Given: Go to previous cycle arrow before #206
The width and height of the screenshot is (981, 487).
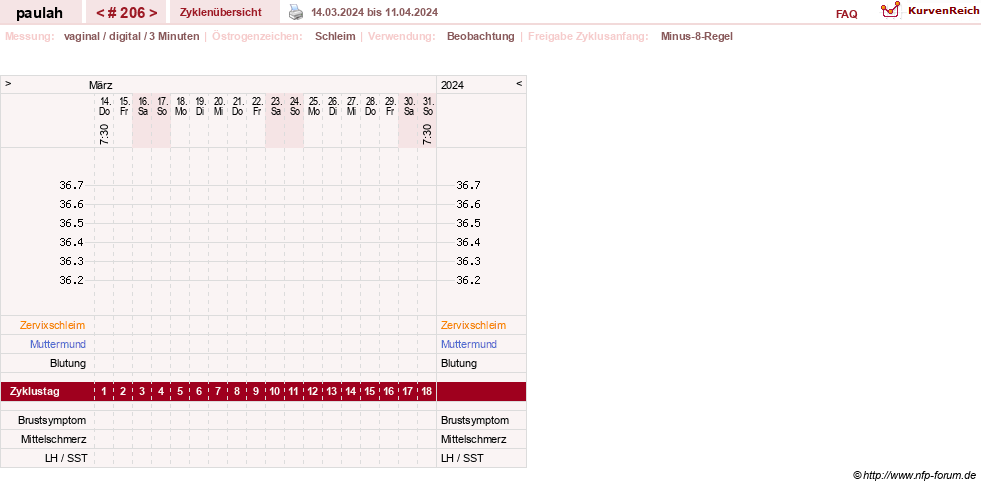Looking at the screenshot, I should click(x=100, y=13).
